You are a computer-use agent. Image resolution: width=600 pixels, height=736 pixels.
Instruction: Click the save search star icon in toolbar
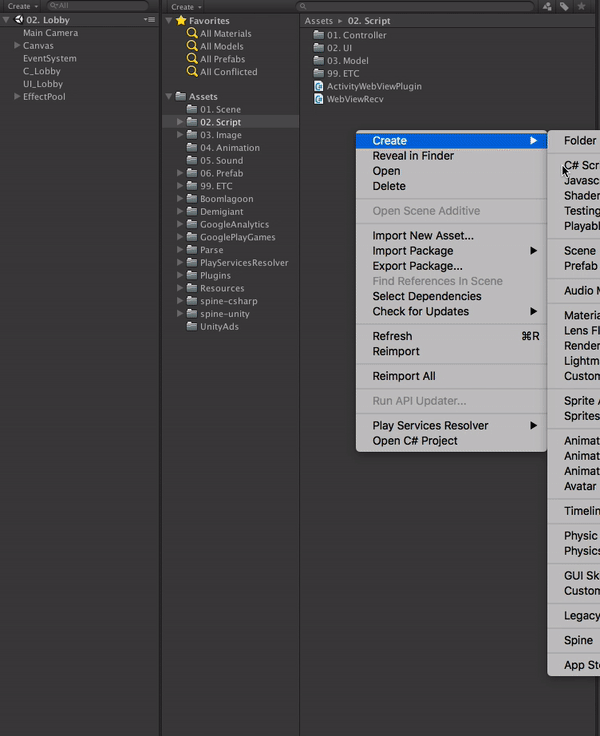coord(581,6)
